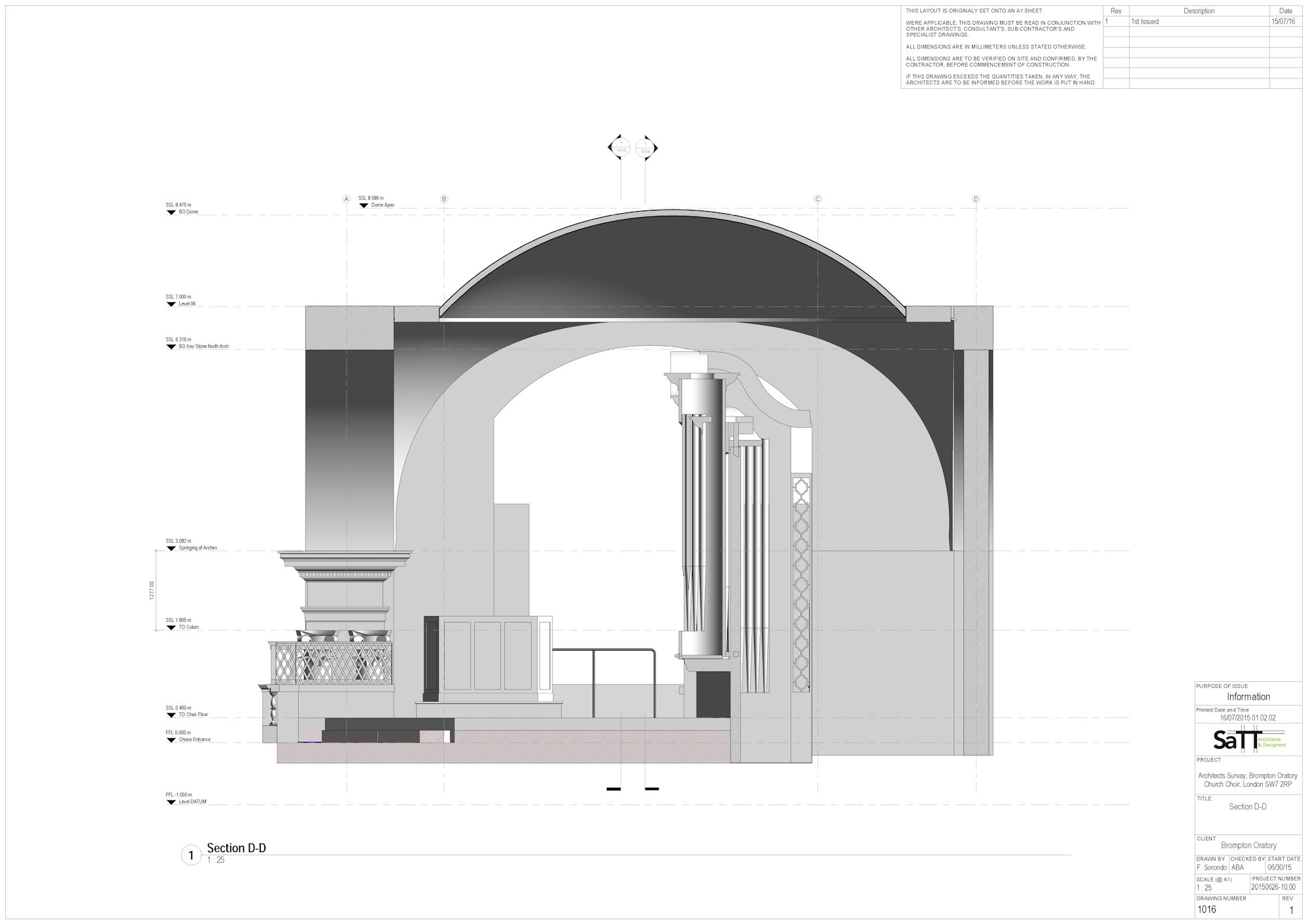Click the BO Dome level marker triangle
This screenshot has width=1308, height=924.
171,213
